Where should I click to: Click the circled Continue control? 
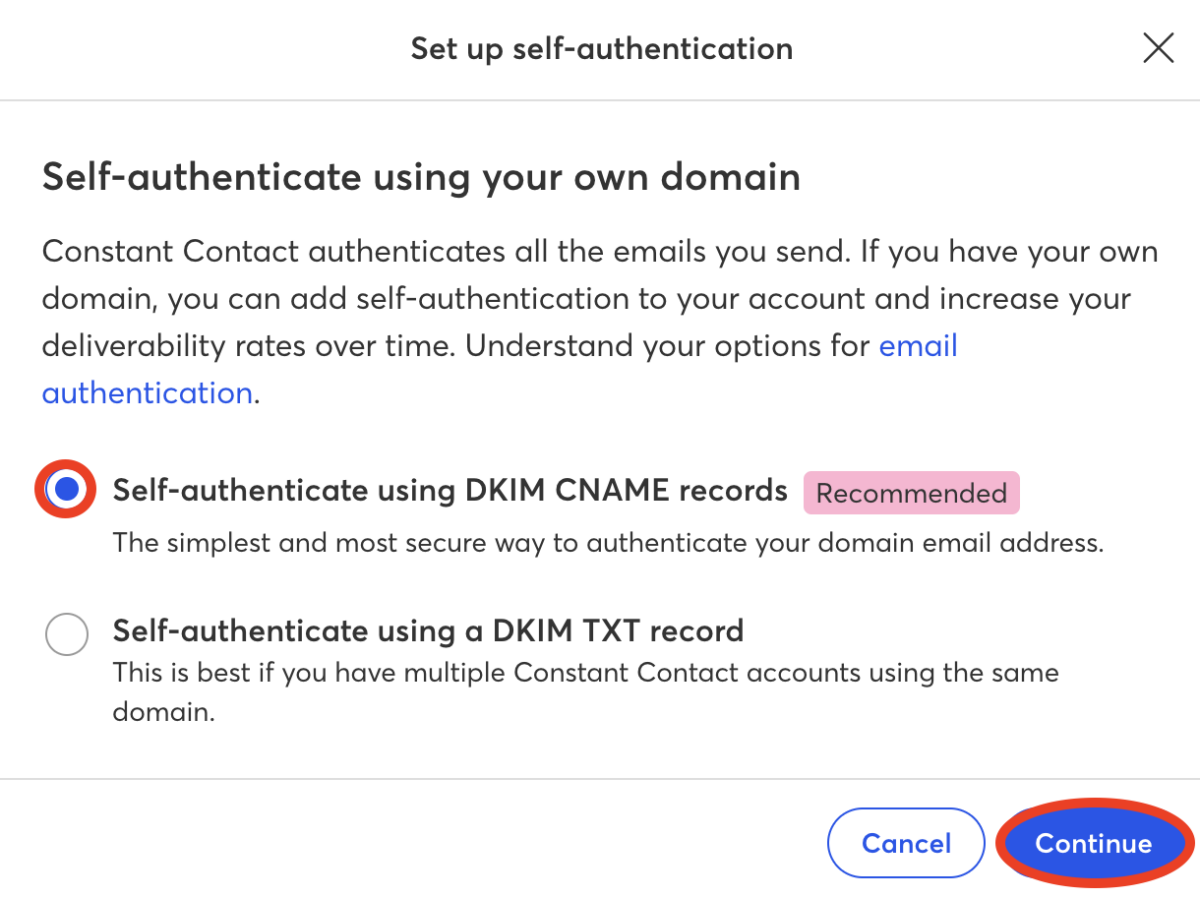tap(1093, 843)
